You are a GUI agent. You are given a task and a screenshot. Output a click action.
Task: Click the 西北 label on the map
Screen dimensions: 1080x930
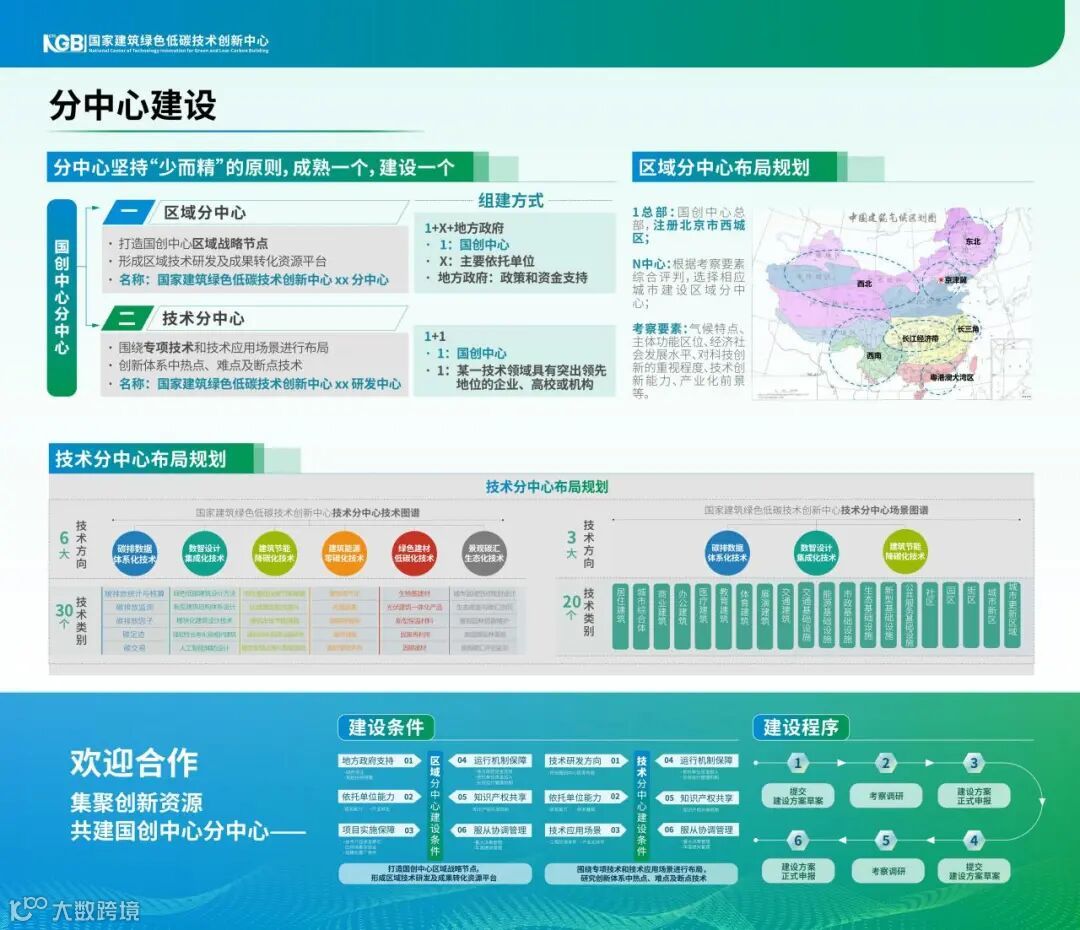864,283
